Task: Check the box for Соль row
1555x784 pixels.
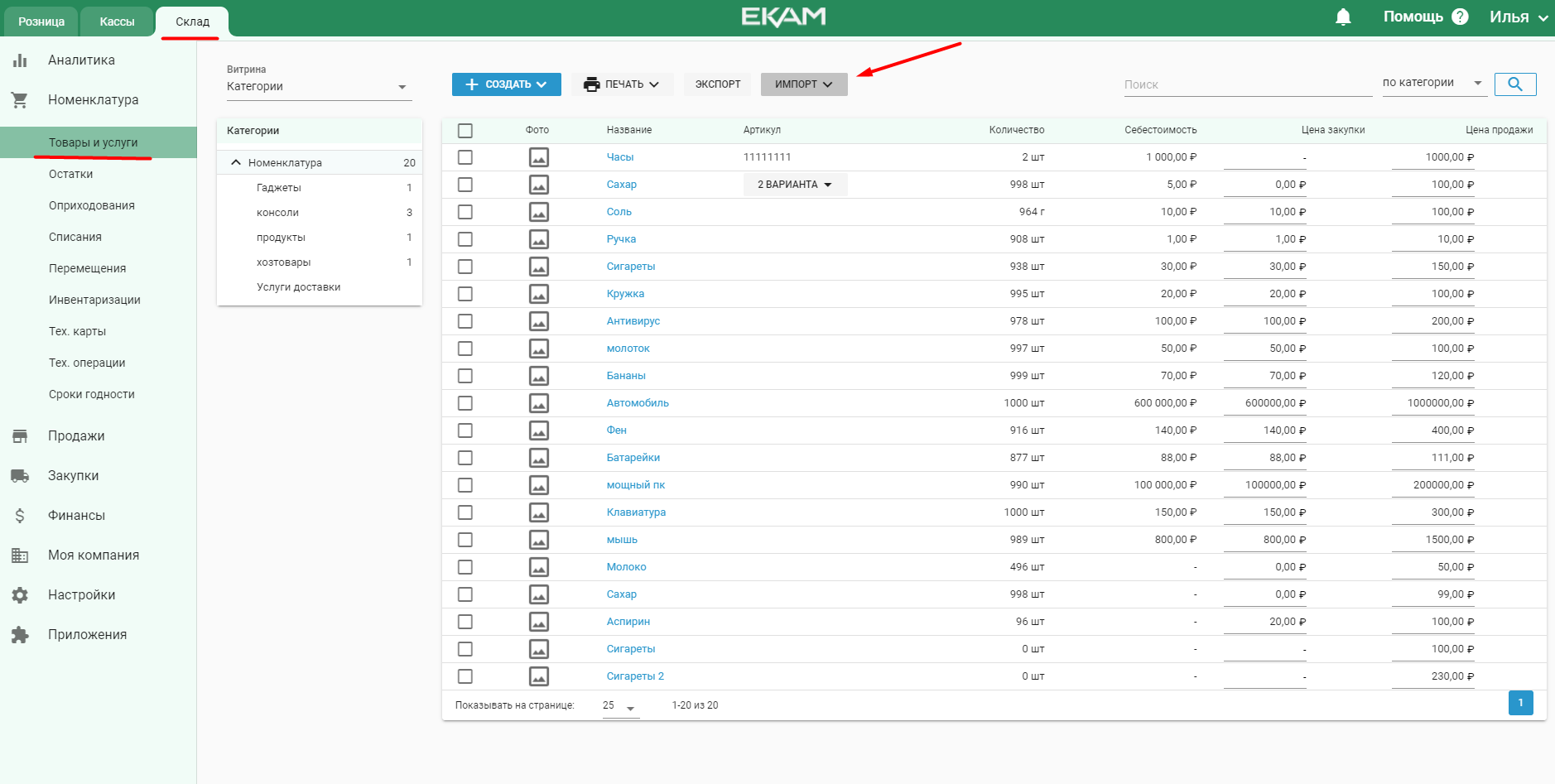Action: click(465, 212)
